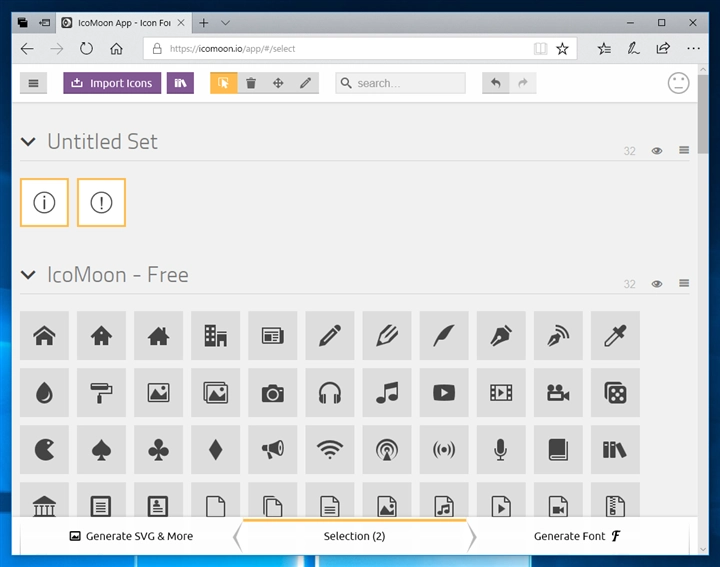The height and width of the screenshot is (567, 720).
Task: Select the film strip icon
Action: click(501, 393)
